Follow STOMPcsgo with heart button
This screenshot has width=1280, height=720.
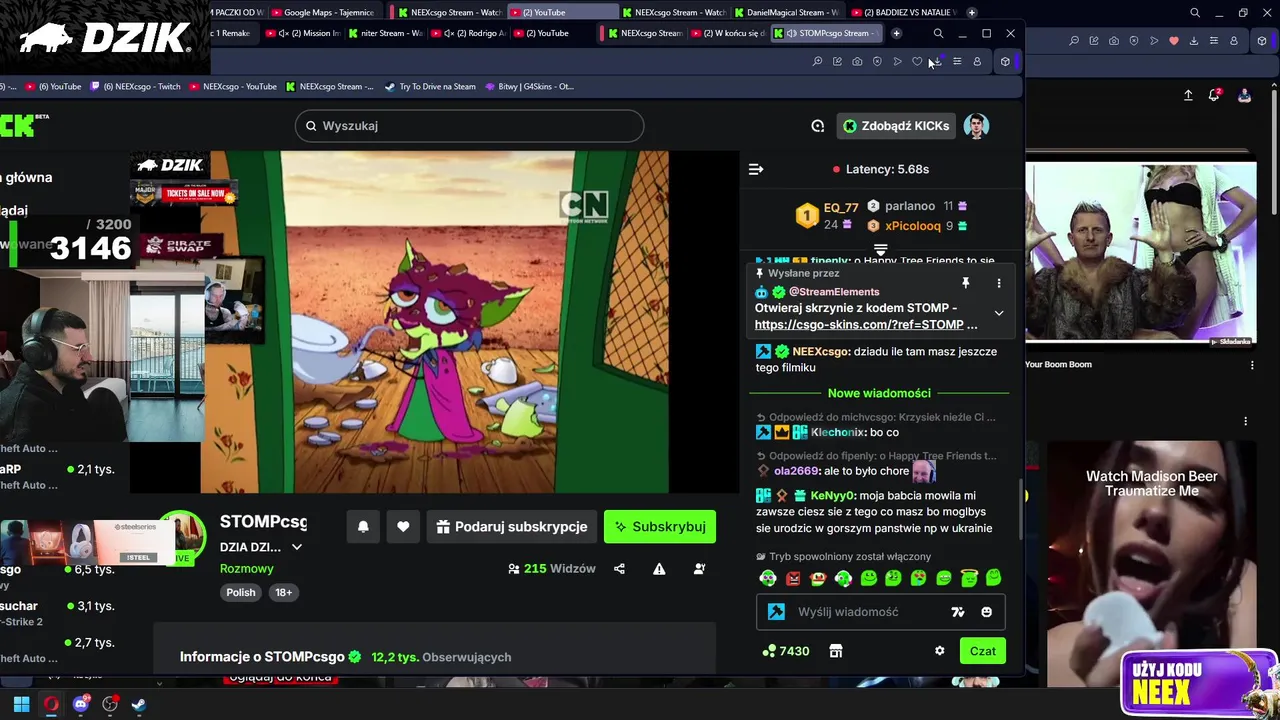click(x=403, y=527)
